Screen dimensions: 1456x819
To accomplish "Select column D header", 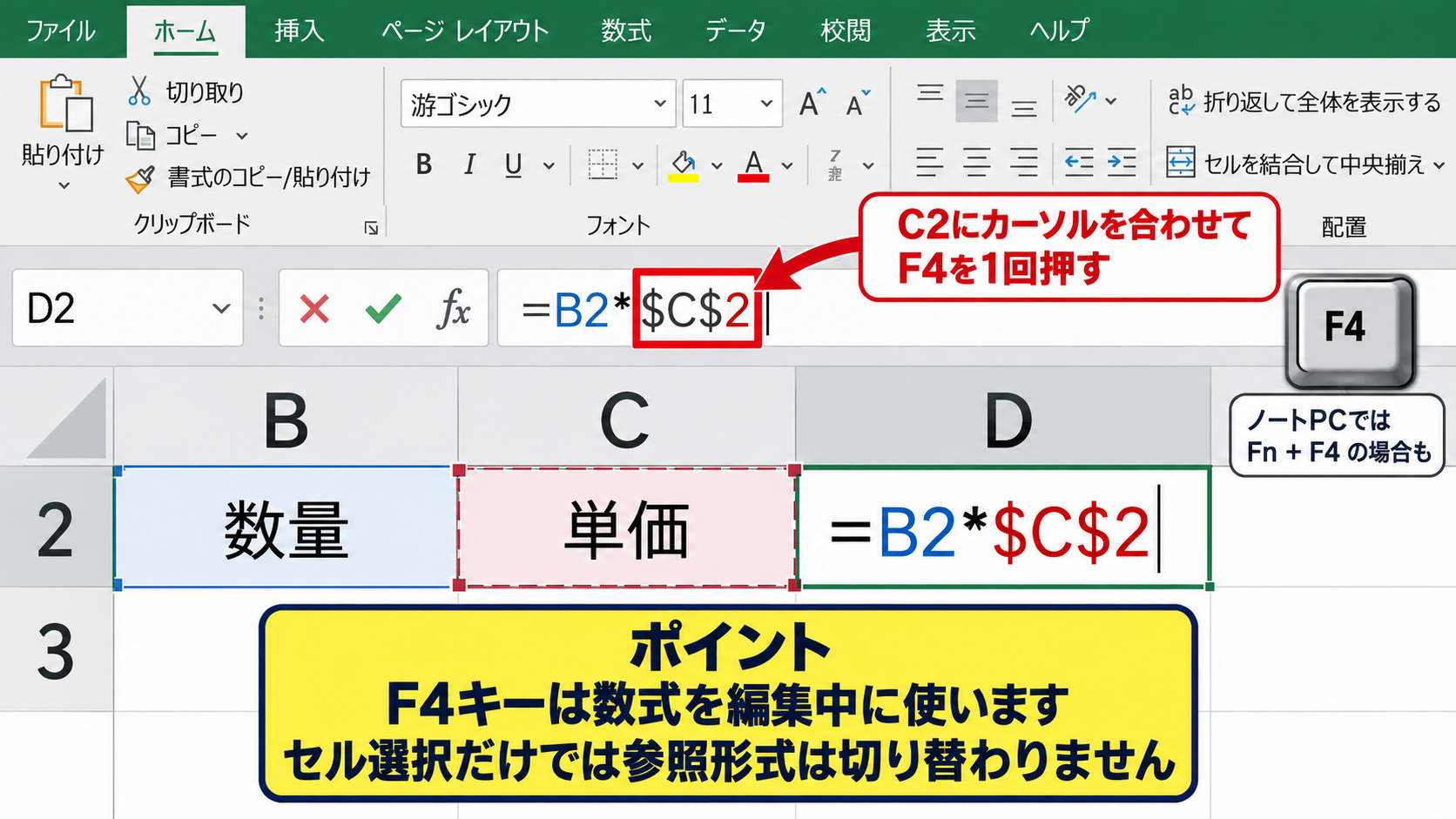I will click(x=1004, y=418).
